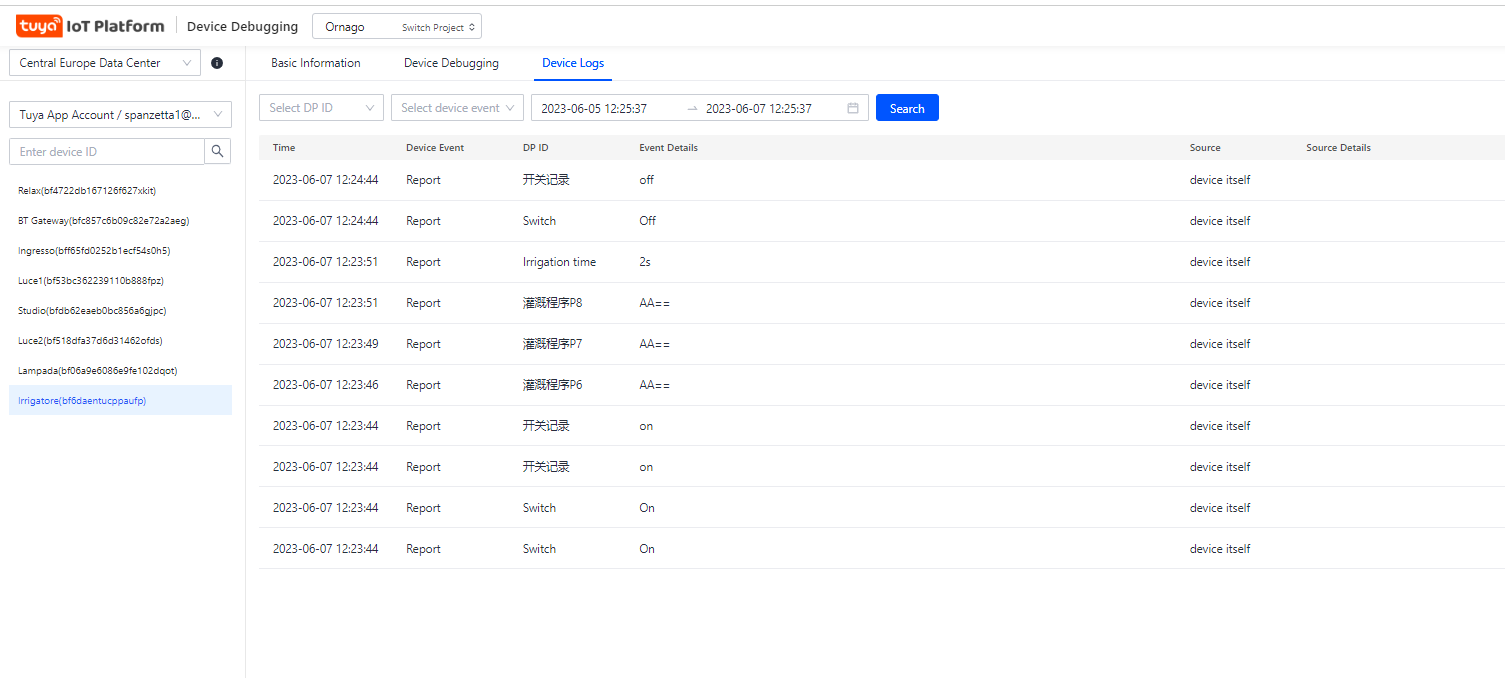Viewport: 1505px width, 678px height.
Task: Click the Tuya logo
Action: pyautogui.click(x=38, y=25)
